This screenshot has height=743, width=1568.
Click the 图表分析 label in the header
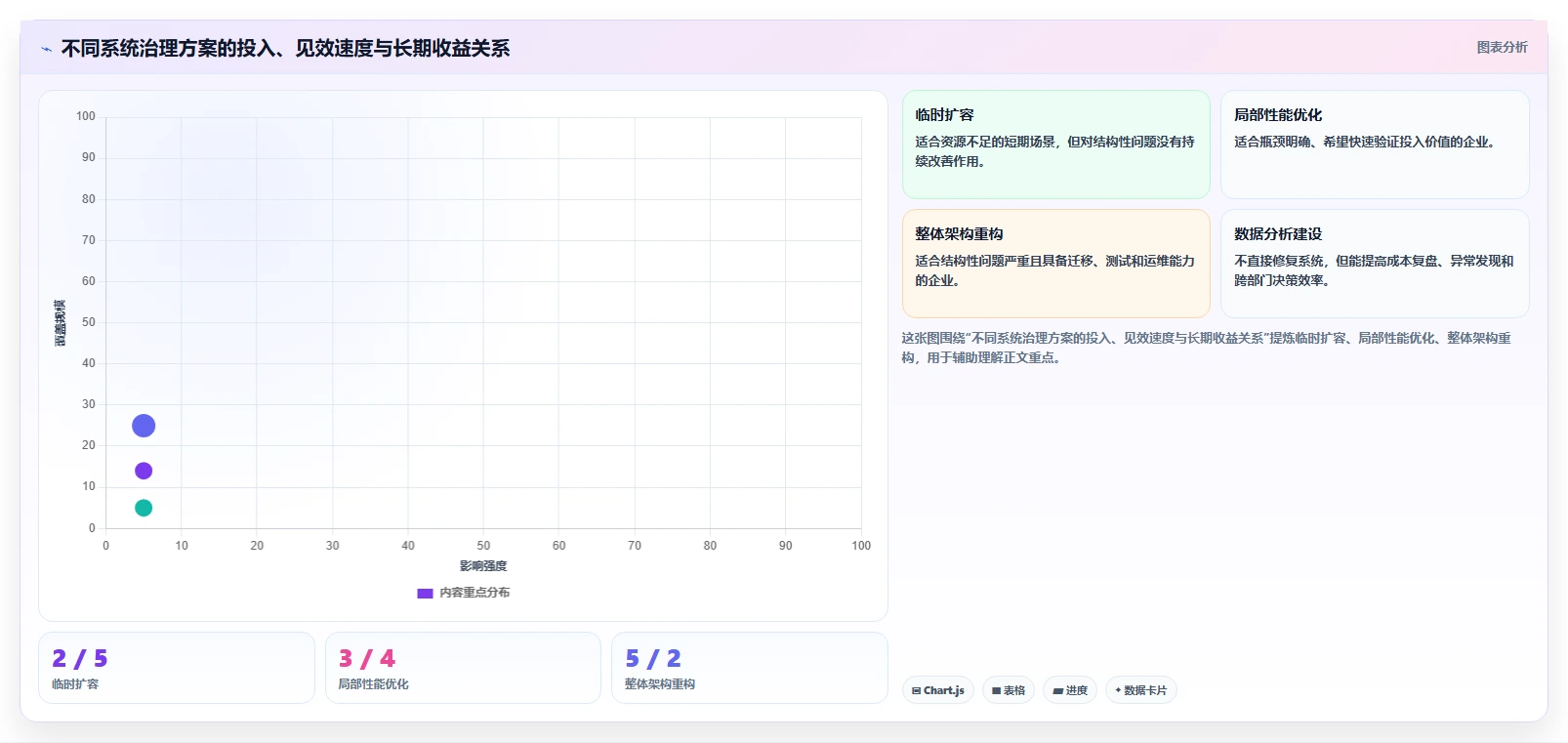point(1502,47)
